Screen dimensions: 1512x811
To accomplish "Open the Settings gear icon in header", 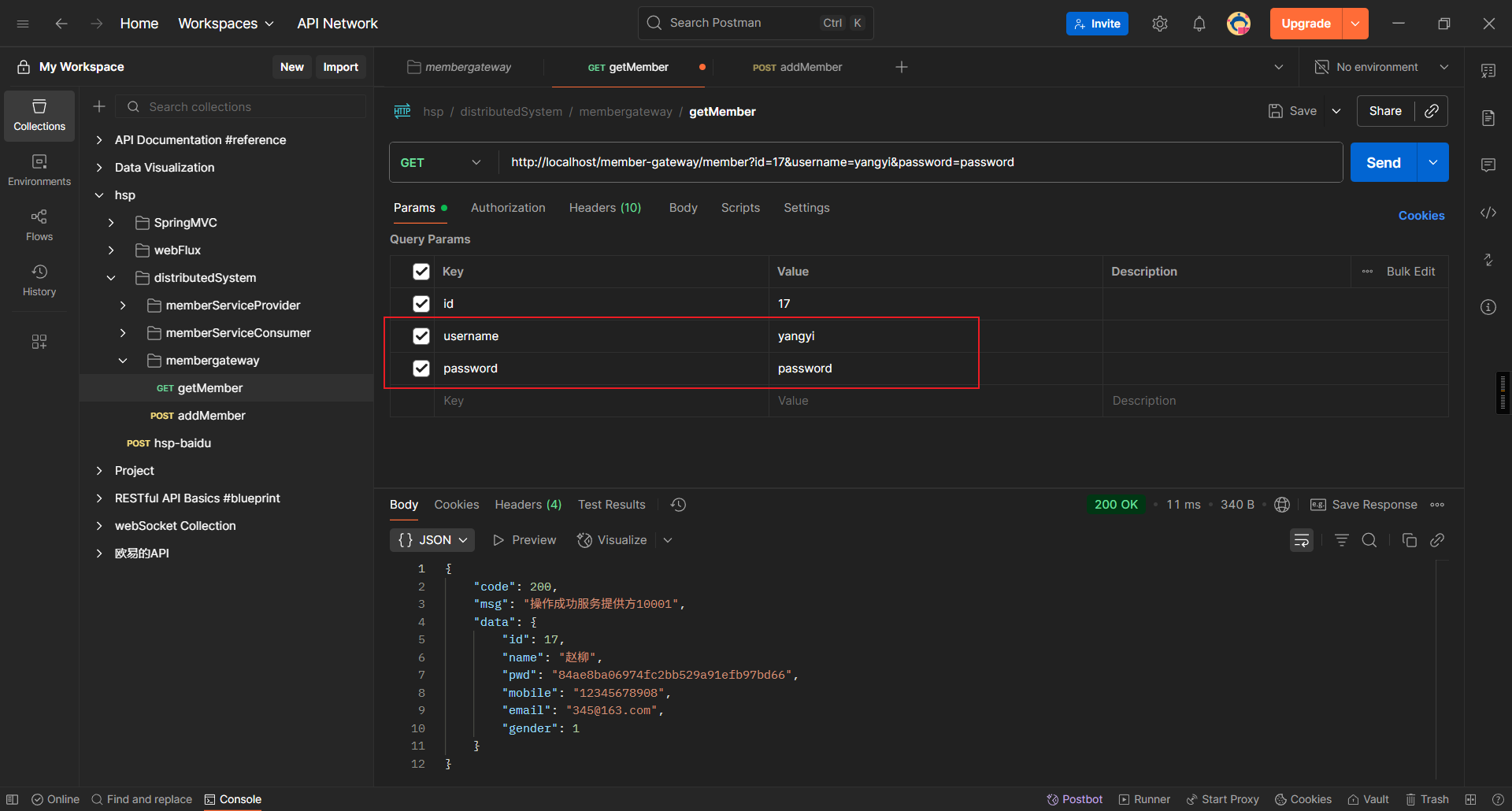I will (x=1159, y=24).
